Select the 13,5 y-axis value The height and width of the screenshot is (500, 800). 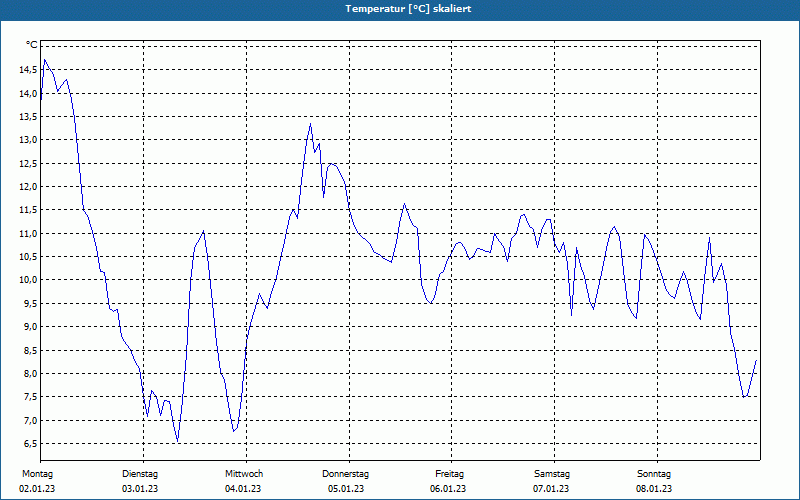(28, 116)
